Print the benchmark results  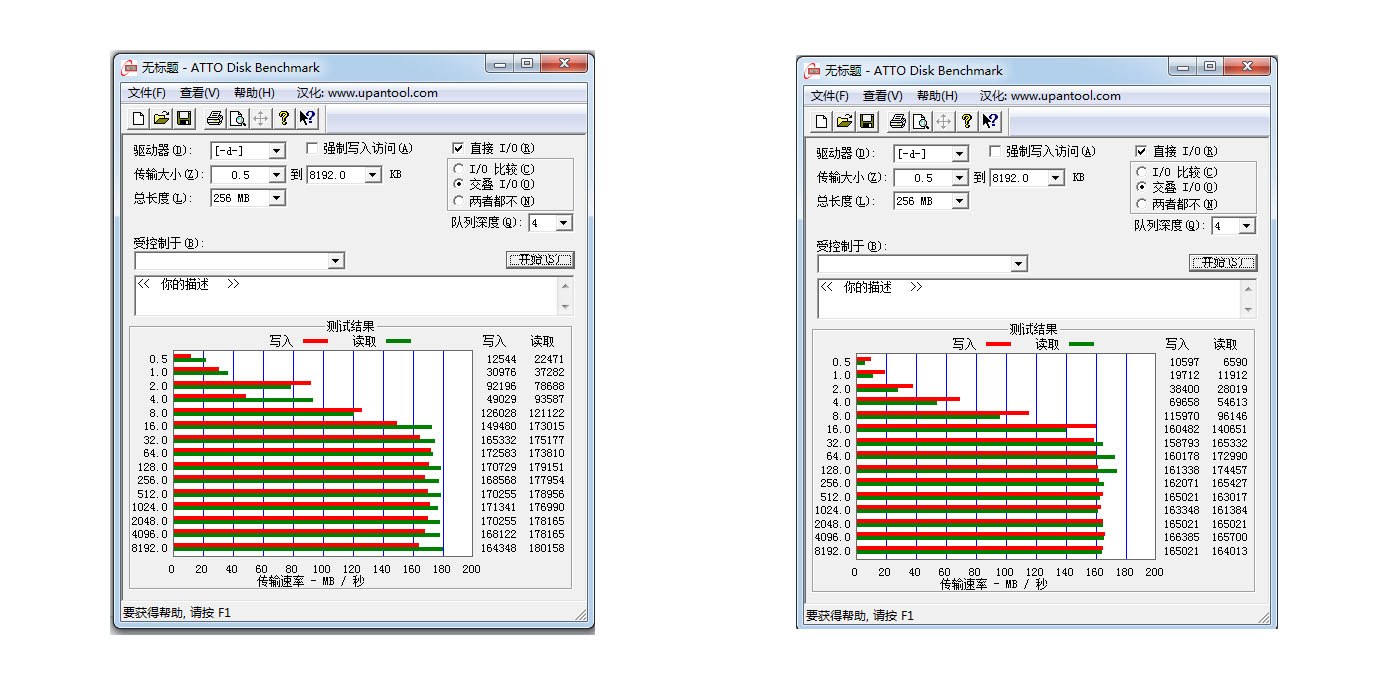(213, 118)
